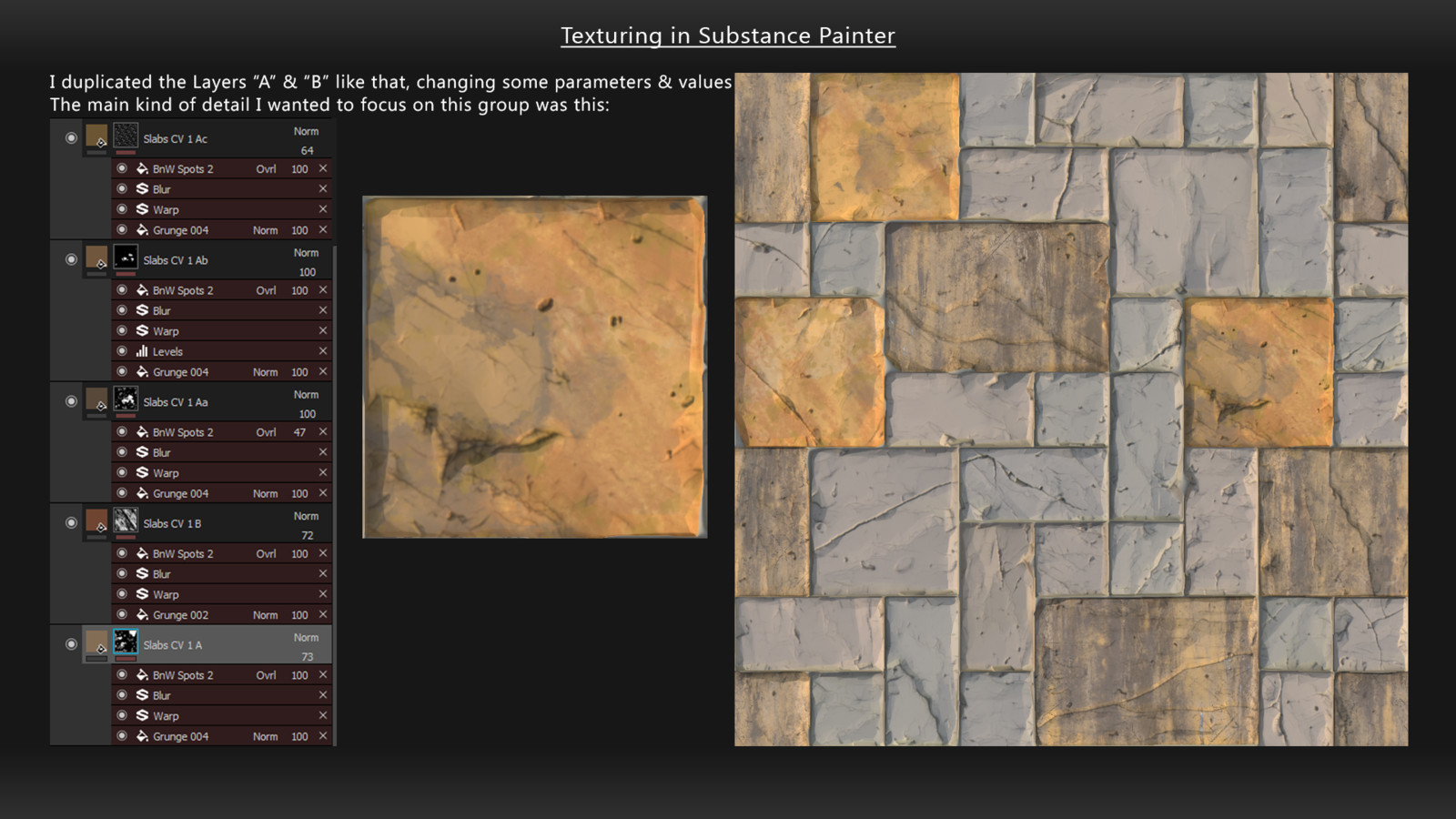1456x819 pixels.
Task: Click the Grunge 004 fill icon under Slabs CV 1 Ac
Action: point(142,230)
